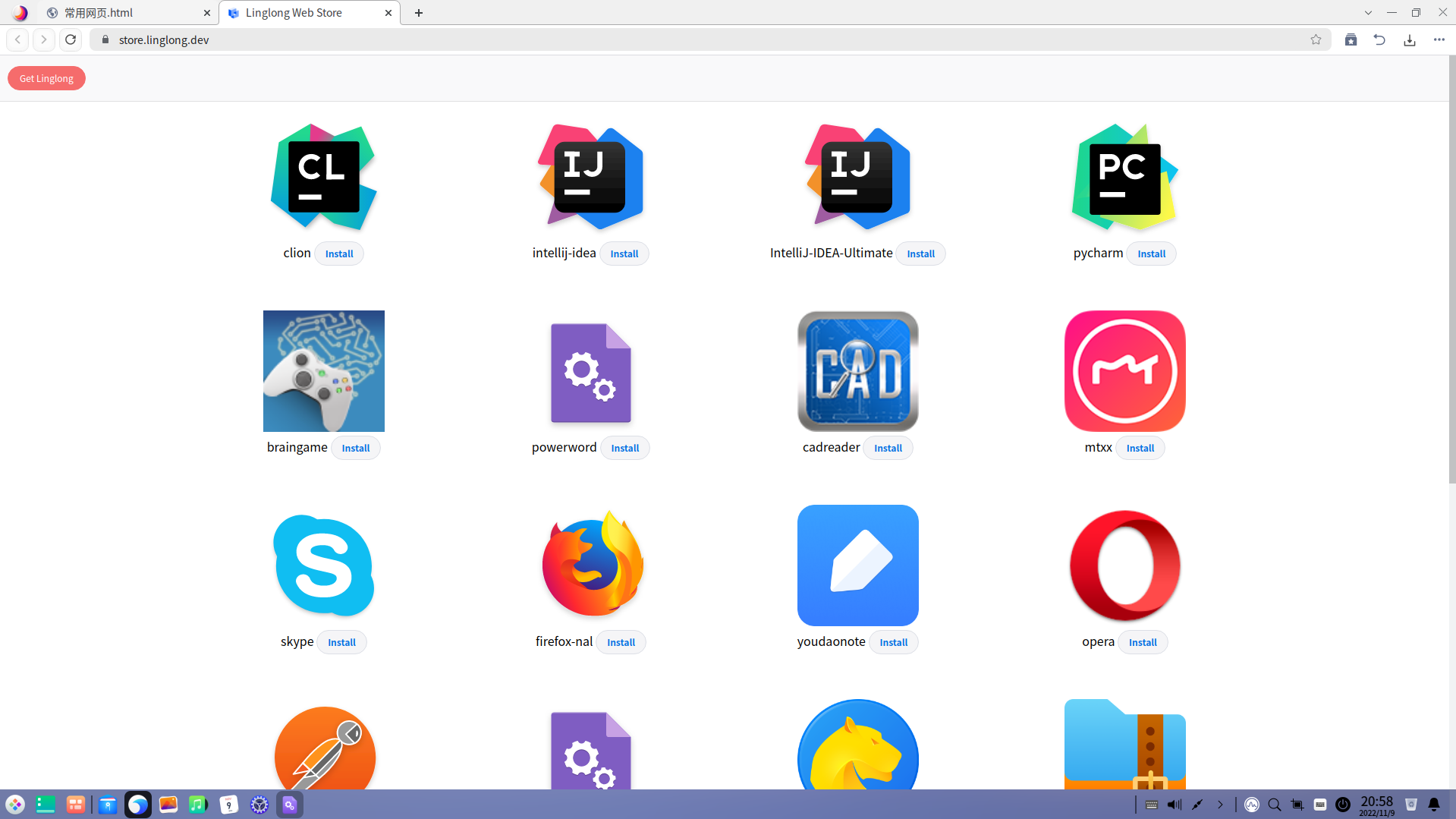
Task: Click the zip archive folder icon
Action: coord(1125,745)
